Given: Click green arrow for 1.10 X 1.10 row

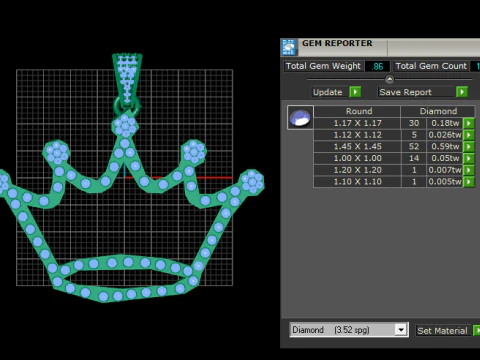Looking at the screenshot, I should coord(469,181).
